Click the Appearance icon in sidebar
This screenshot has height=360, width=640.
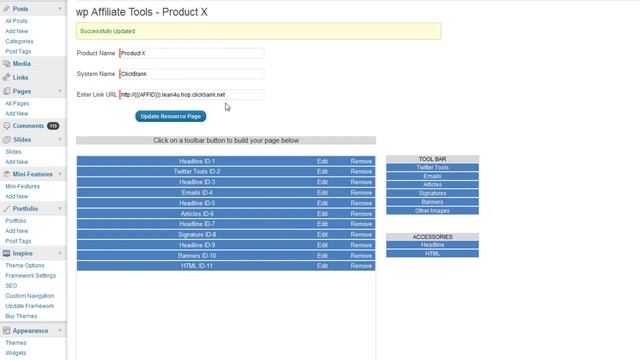[7, 331]
